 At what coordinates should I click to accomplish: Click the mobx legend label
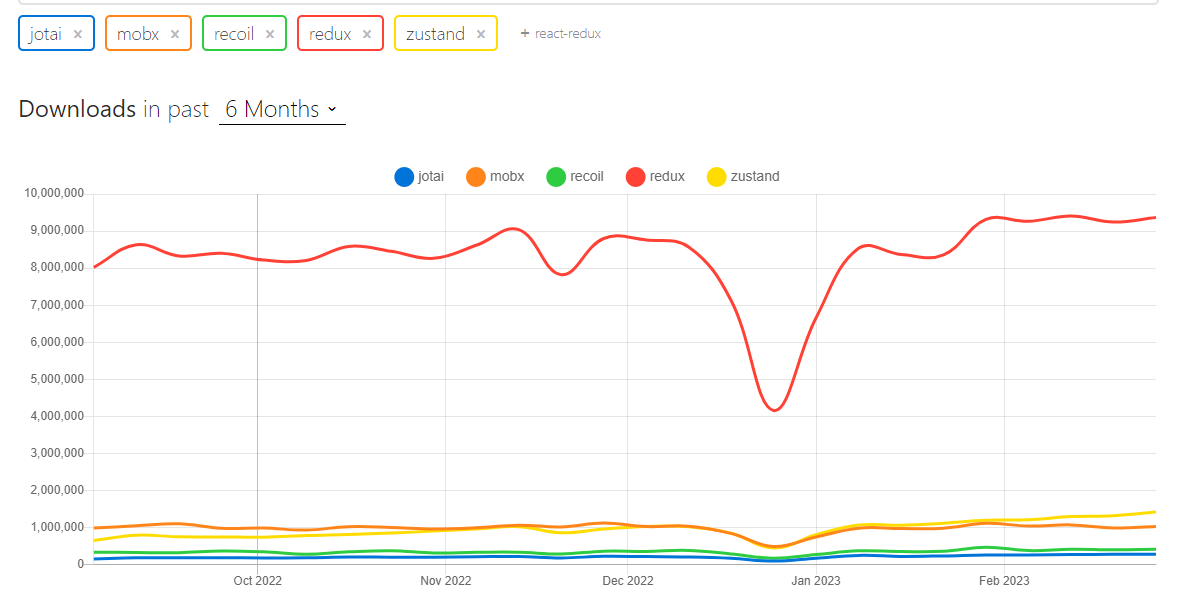click(507, 176)
